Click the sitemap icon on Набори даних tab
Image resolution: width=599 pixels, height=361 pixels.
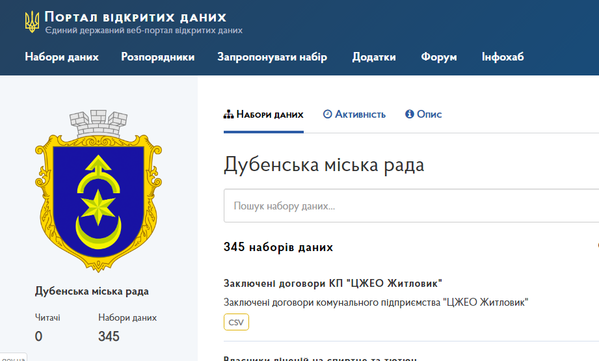(x=228, y=114)
